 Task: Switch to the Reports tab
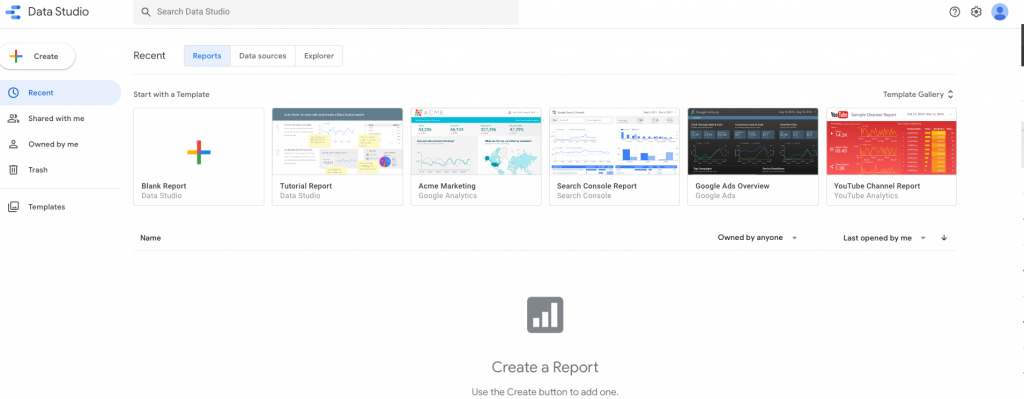point(207,56)
